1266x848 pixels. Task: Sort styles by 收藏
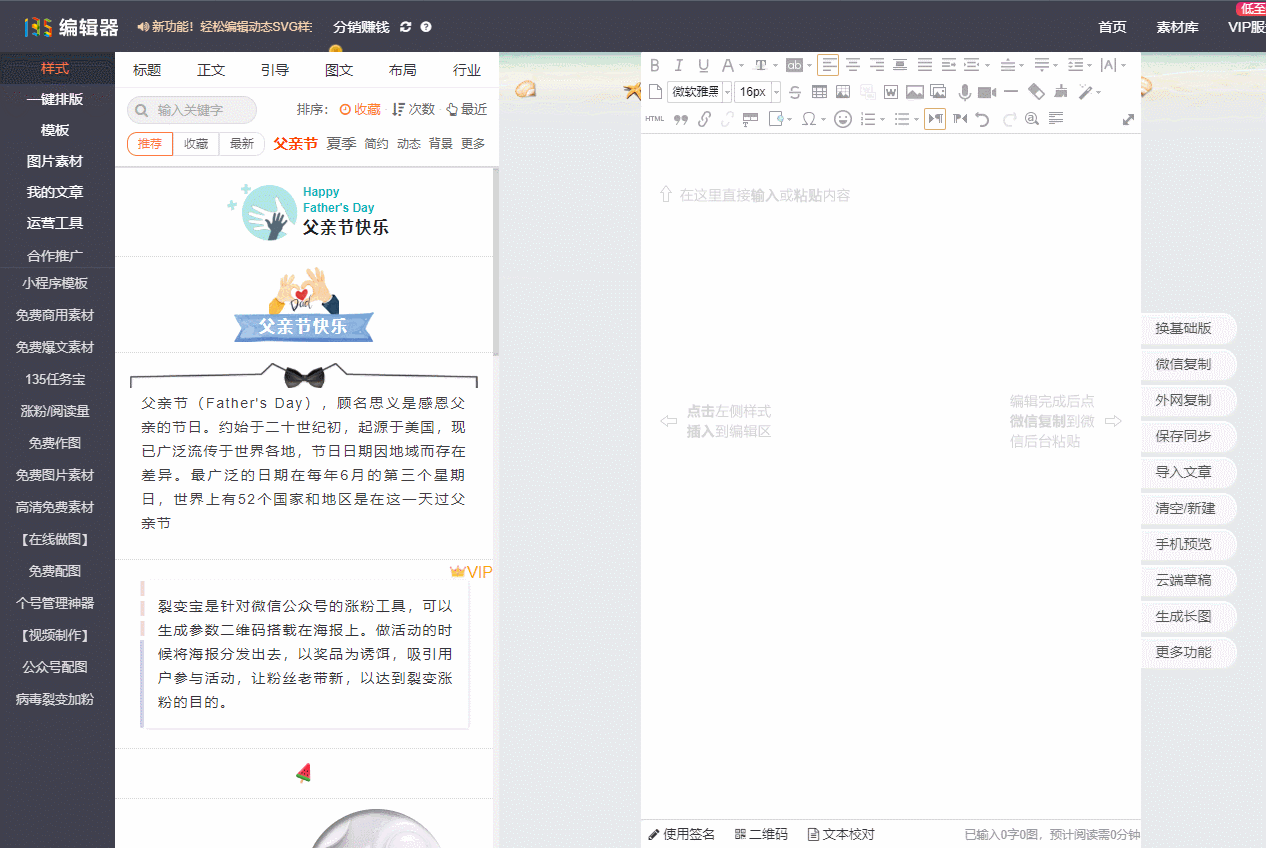click(x=360, y=110)
